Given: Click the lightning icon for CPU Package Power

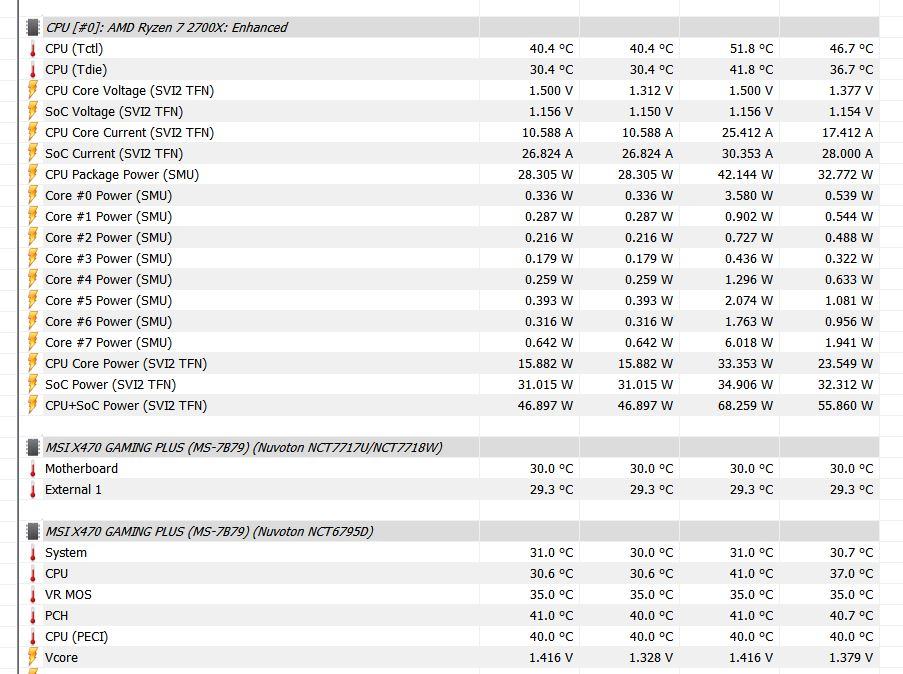Looking at the screenshot, I should [32, 174].
